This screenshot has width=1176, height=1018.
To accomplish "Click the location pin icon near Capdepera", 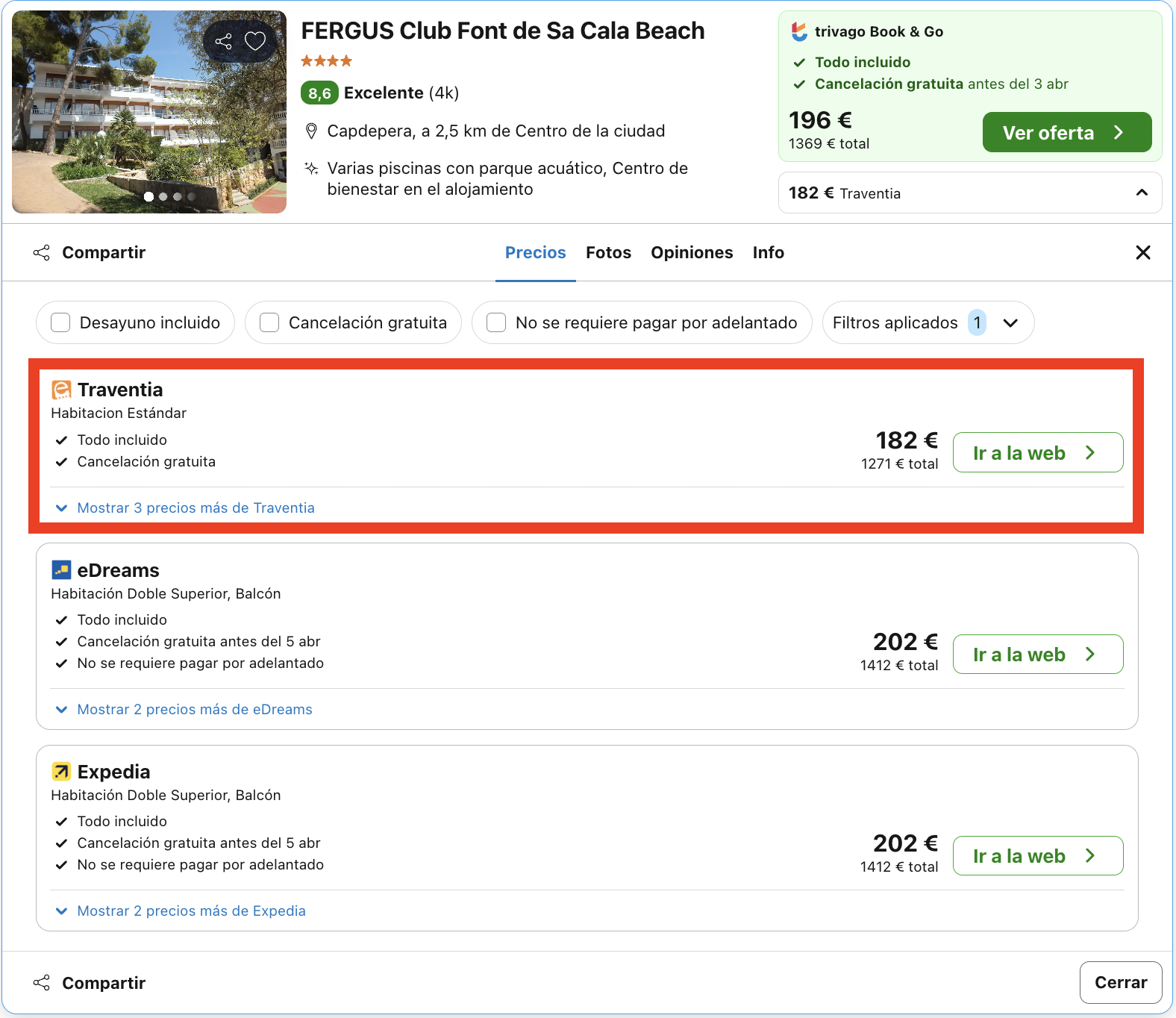I will pyautogui.click(x=312, y=131).
